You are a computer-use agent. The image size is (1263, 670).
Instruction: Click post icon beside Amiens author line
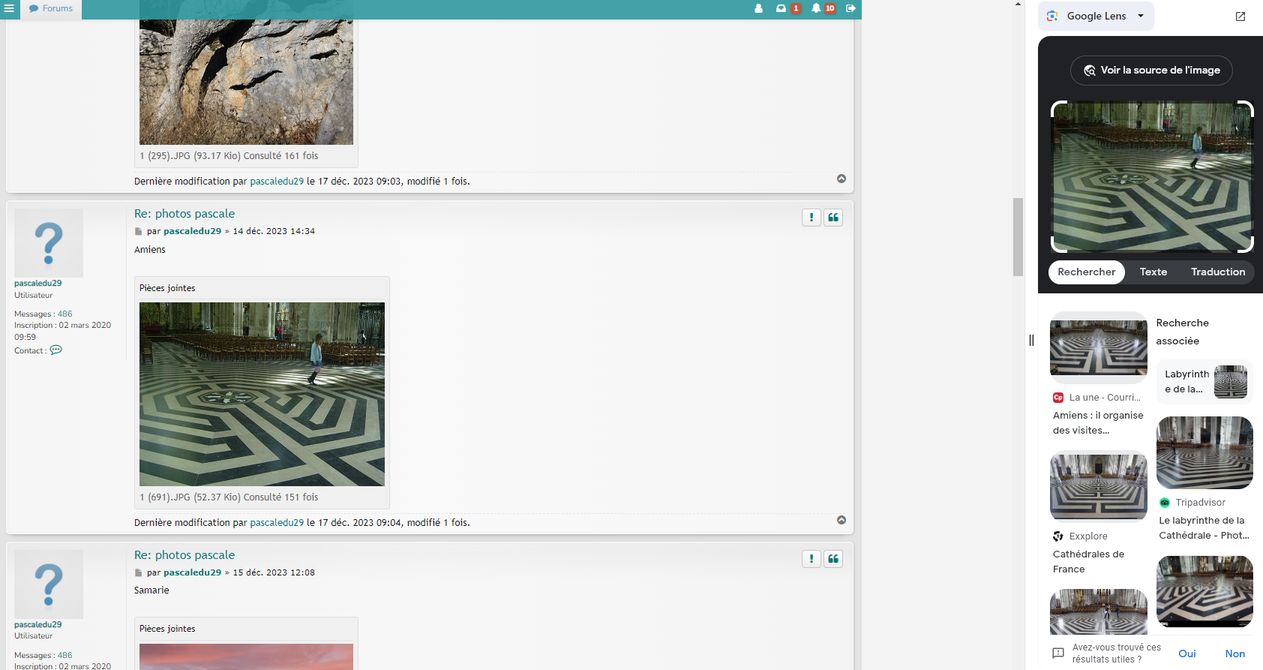pyautogui.click(x=139, y=231)
